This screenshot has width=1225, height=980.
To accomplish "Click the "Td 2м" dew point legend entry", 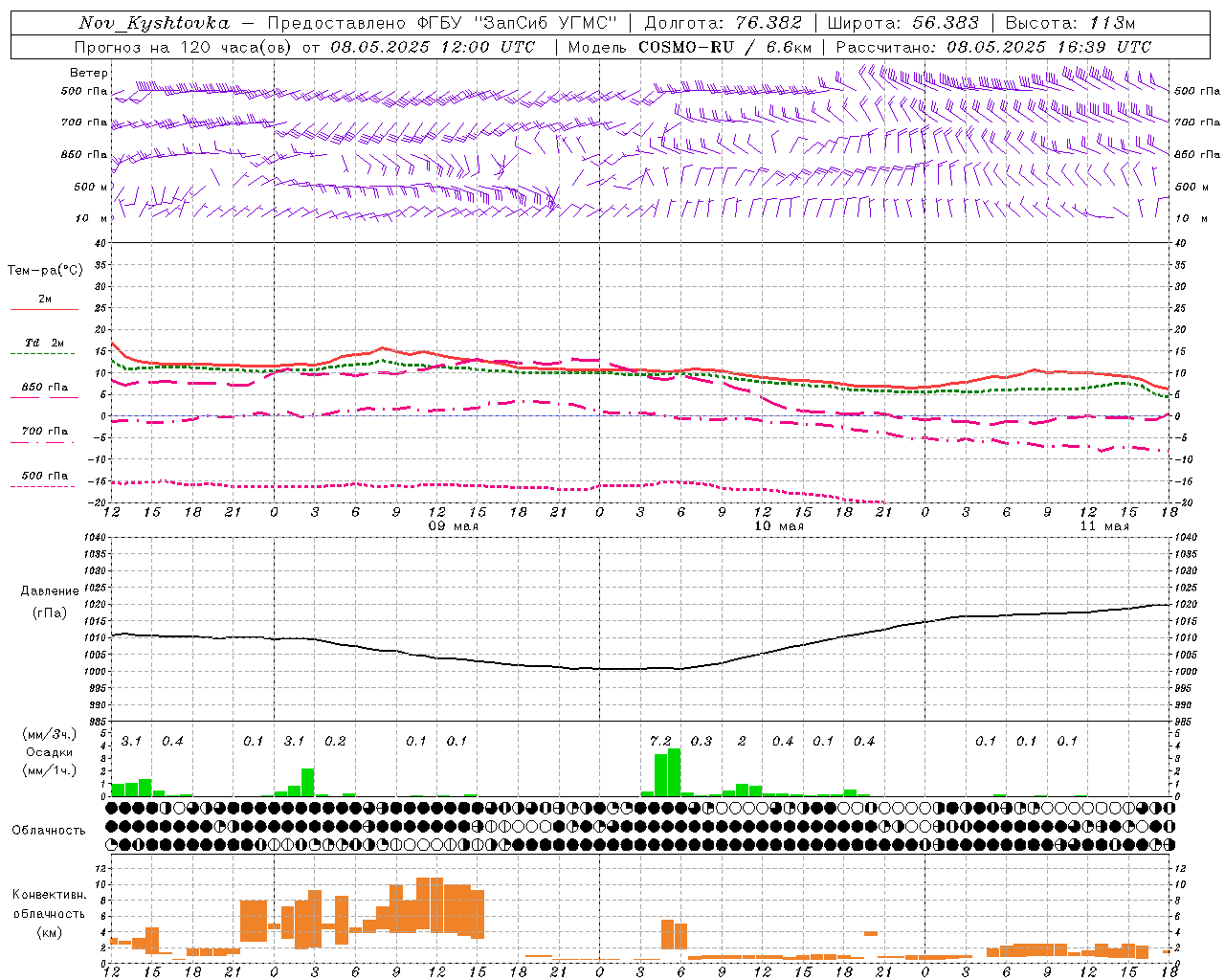I will pos(44,343).
